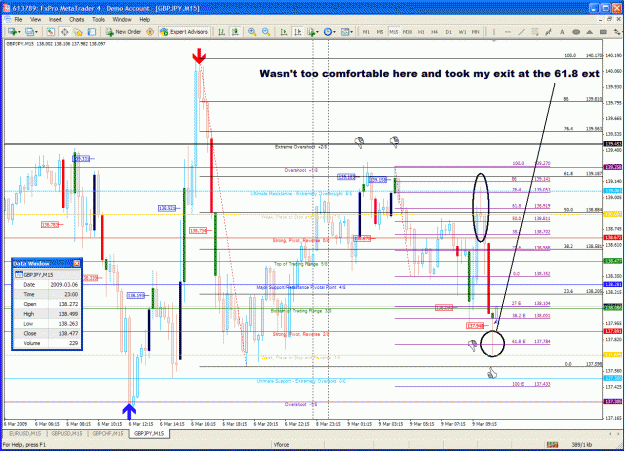Screen dimensions: 625x451
Task: Open the File menu
Action: [18, 19]
